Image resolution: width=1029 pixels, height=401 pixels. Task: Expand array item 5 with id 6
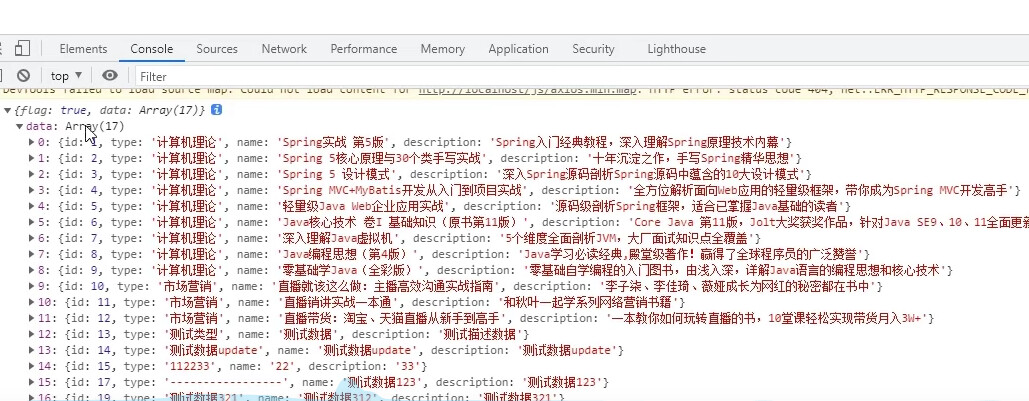32,222
